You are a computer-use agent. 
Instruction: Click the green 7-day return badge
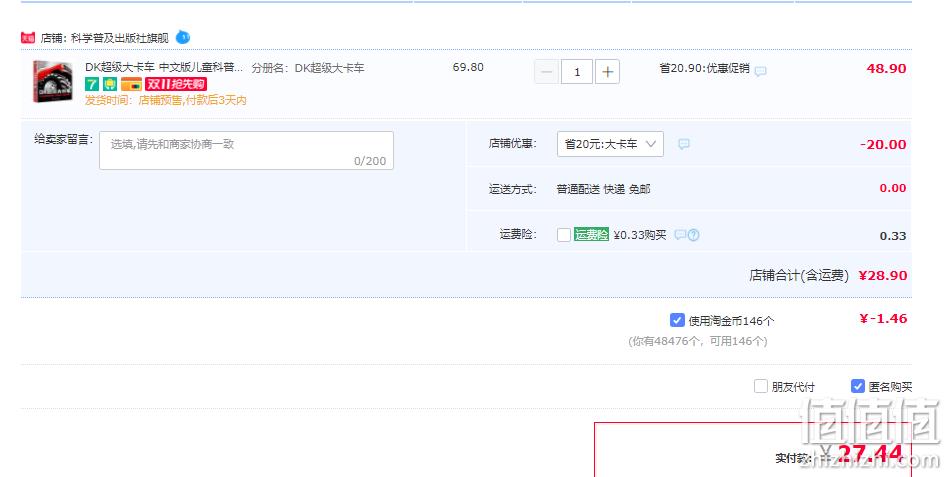91,84
